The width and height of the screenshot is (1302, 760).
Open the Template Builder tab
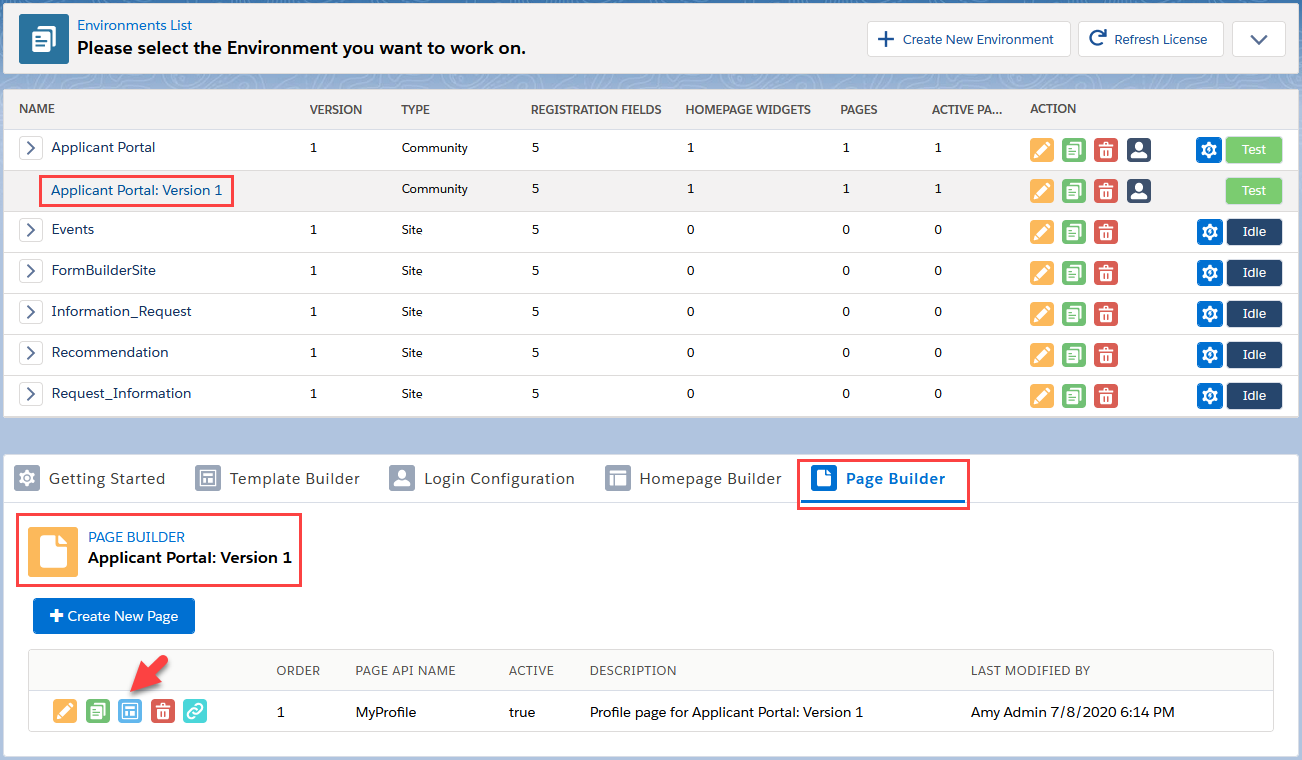click(278, 479)
